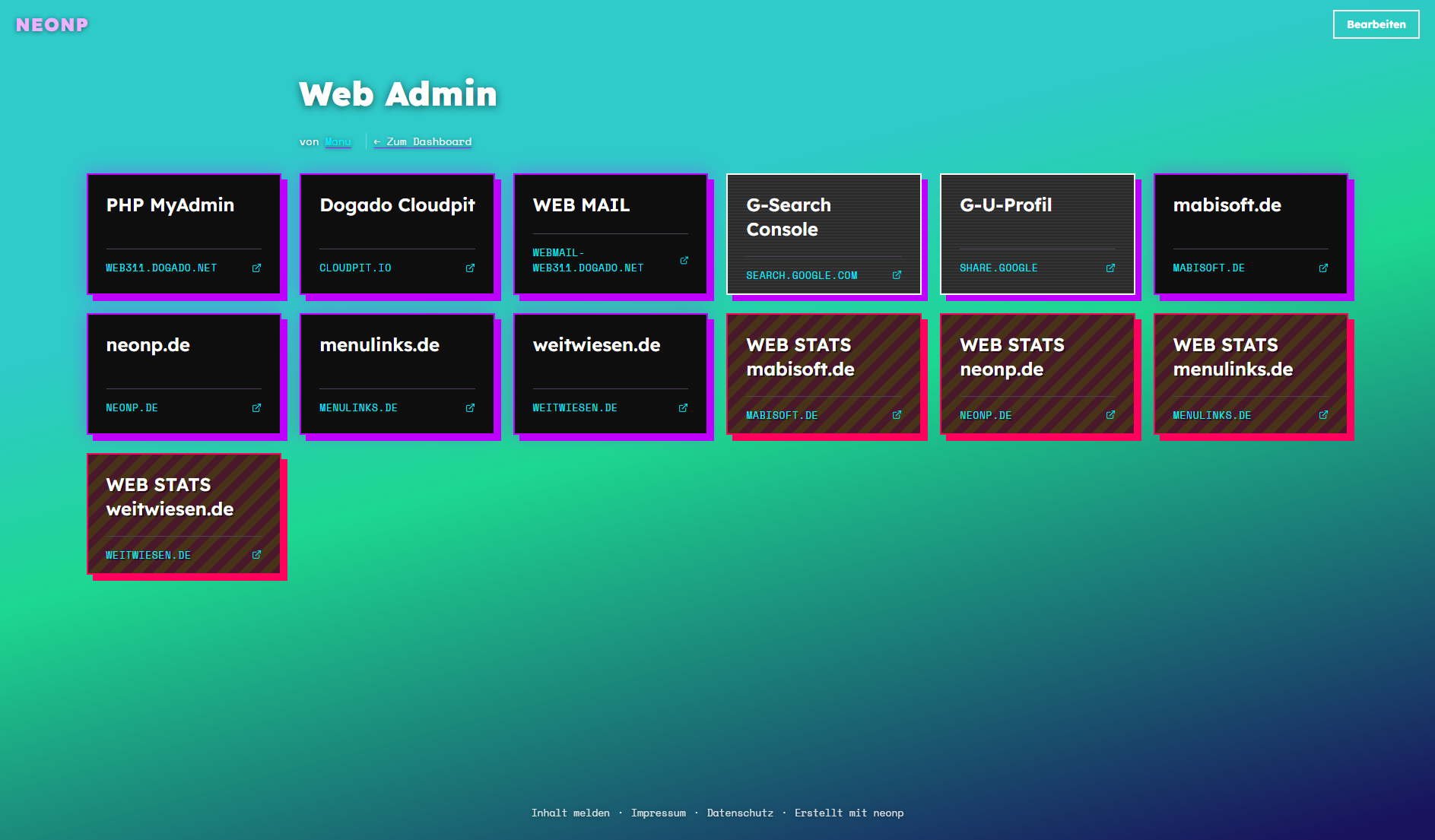
Task: Click external link icon on WEB STATS neonp.de
Action: (x=1110, y=415)
